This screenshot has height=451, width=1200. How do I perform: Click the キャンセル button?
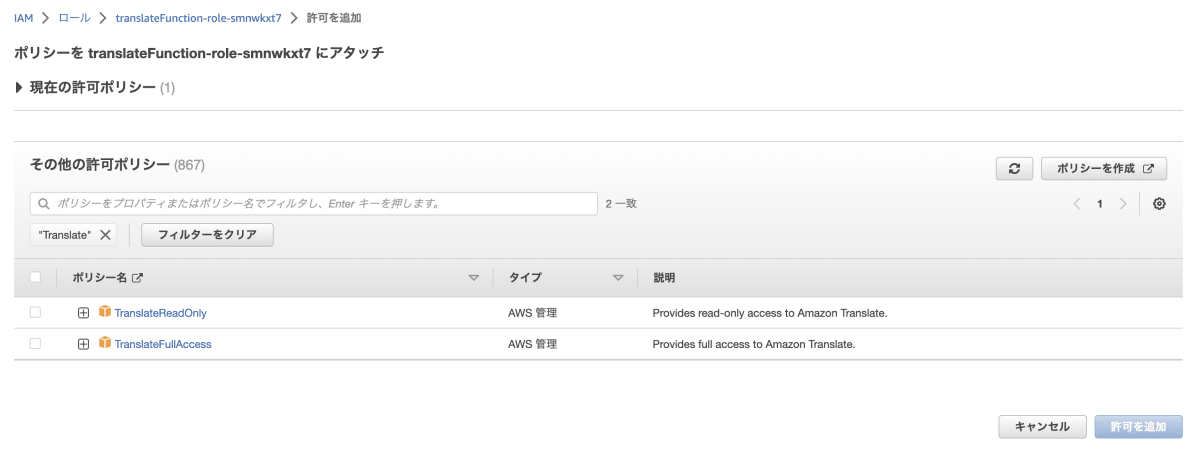(x=1042, y=427)
